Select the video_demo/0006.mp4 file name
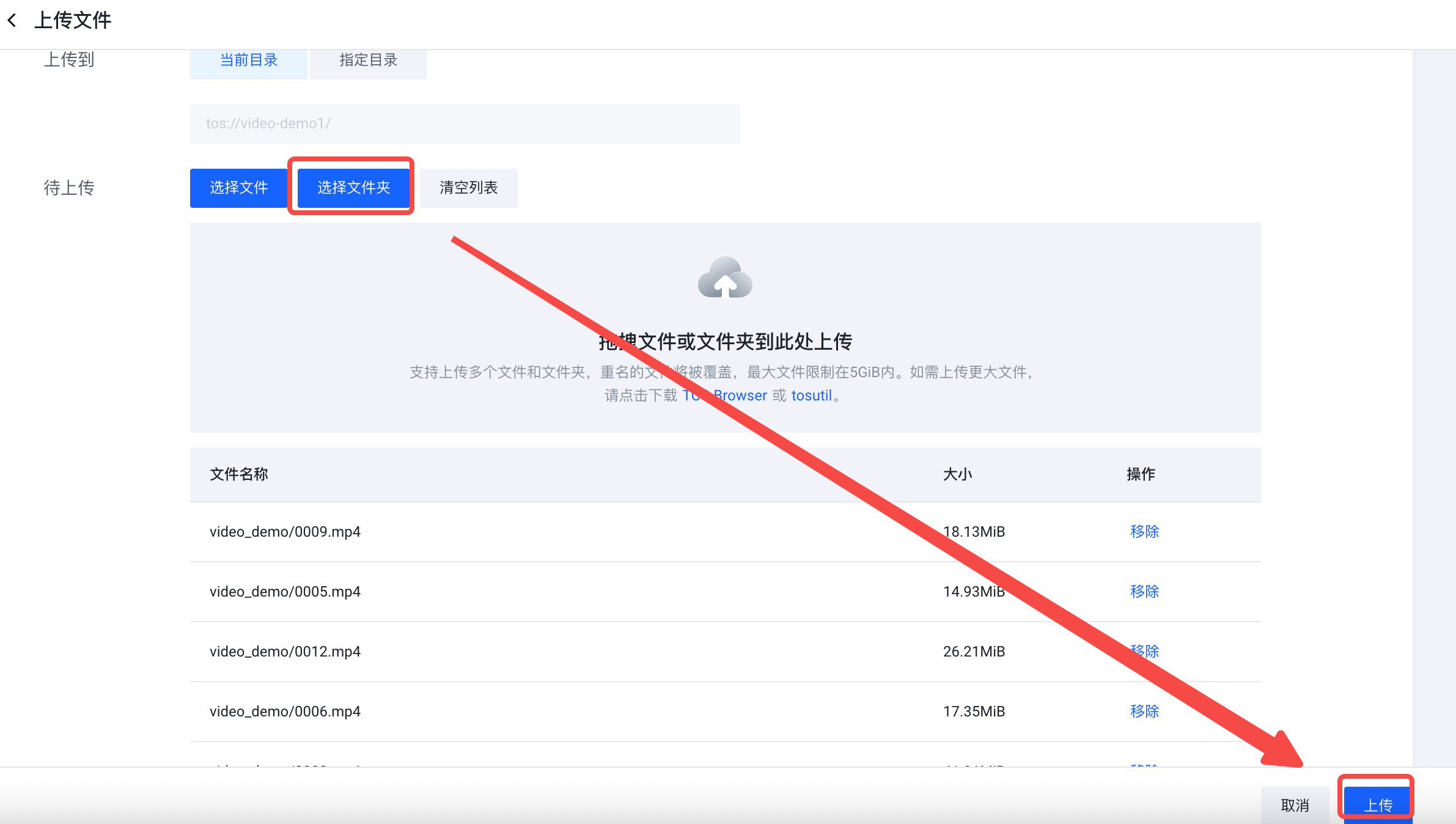1456x824 pixels. click(x=285, y=712)
